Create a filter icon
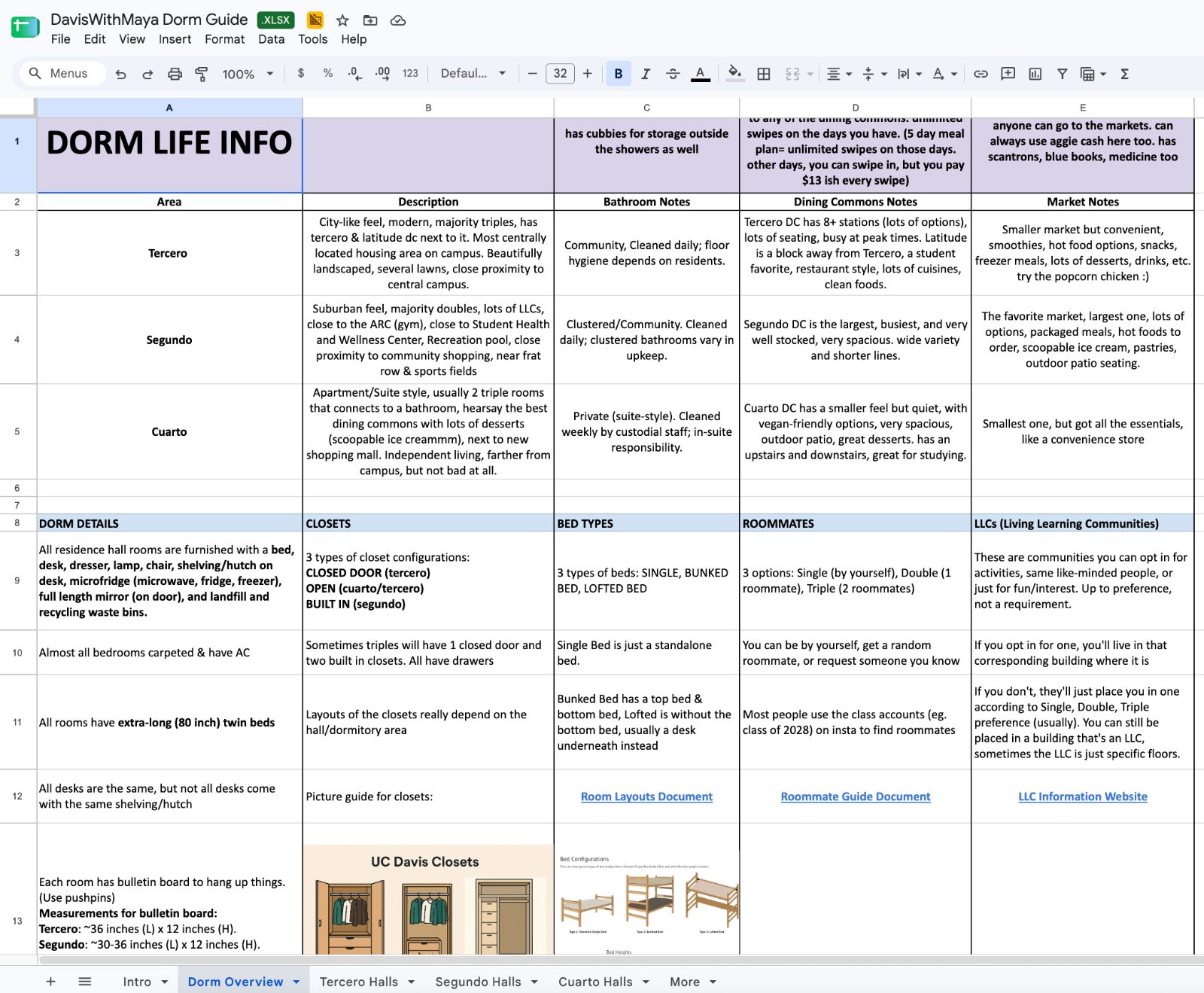Screen dimensions: 1204x993 point(1062,74)
